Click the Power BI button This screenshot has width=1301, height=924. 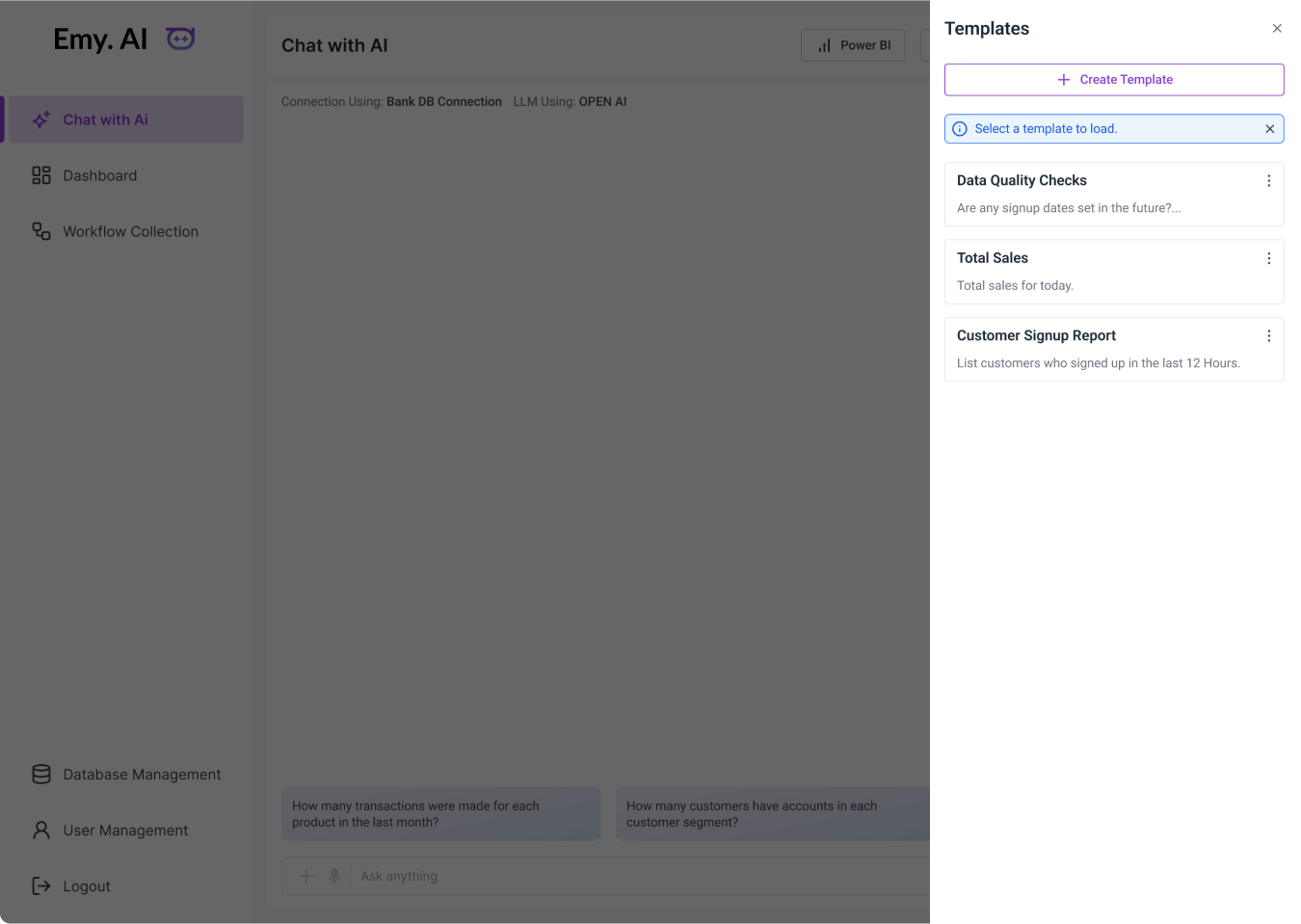(853, 45)
